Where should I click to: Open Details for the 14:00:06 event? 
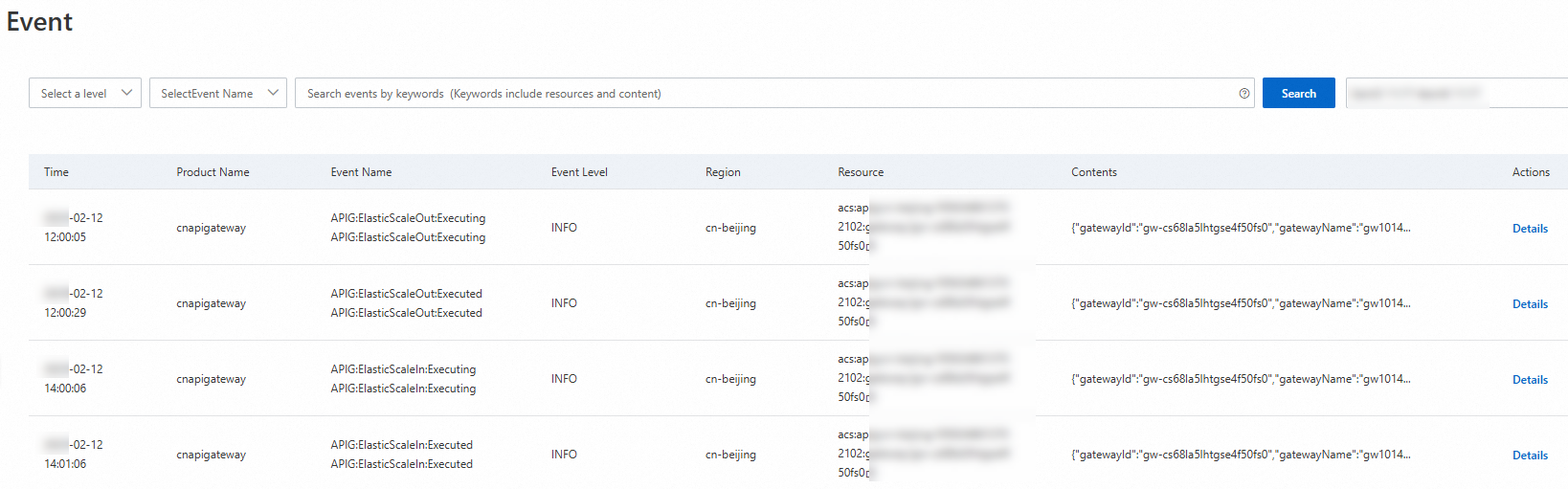[1530, 380]
